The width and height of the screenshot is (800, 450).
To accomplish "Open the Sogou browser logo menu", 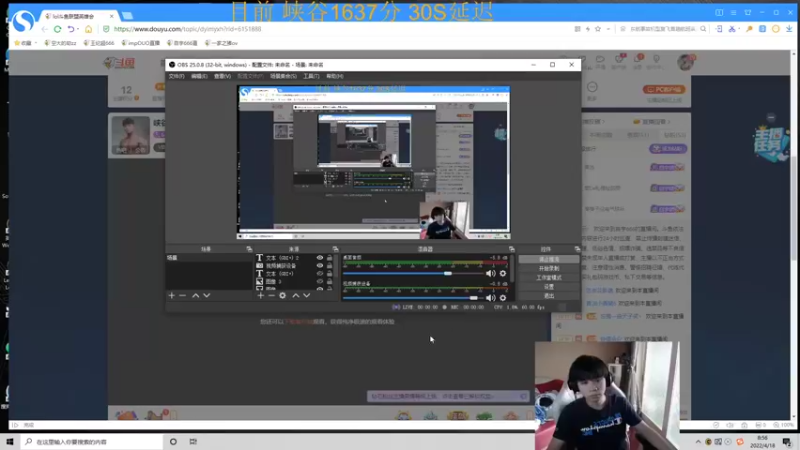I will click(x=23, y=21).
